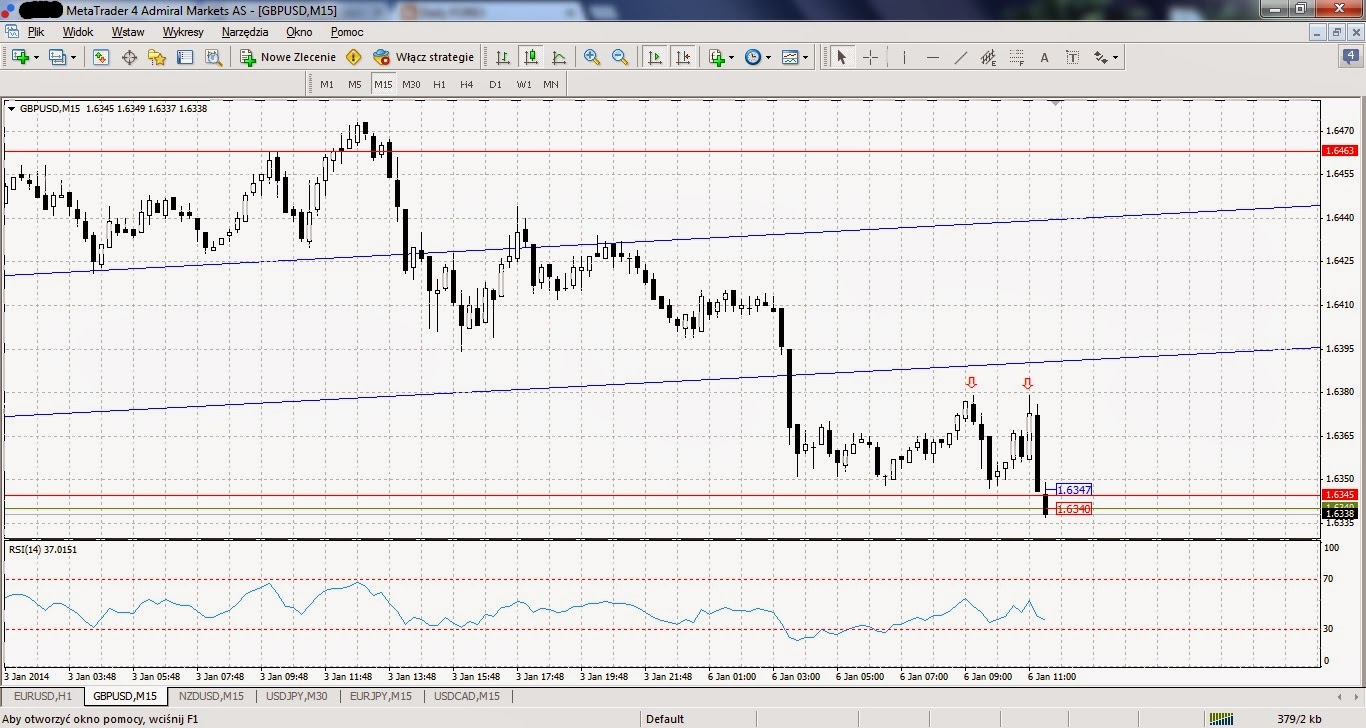Click the Default profile status field
The height and width of the screenshot is (728, 1366).
pos(665,718)
